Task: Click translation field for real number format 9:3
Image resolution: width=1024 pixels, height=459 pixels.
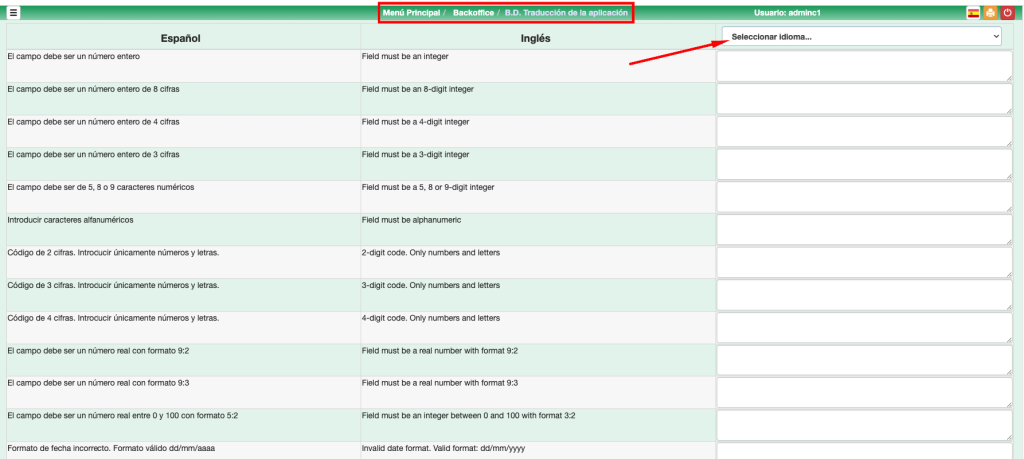Action: point(864,392)
